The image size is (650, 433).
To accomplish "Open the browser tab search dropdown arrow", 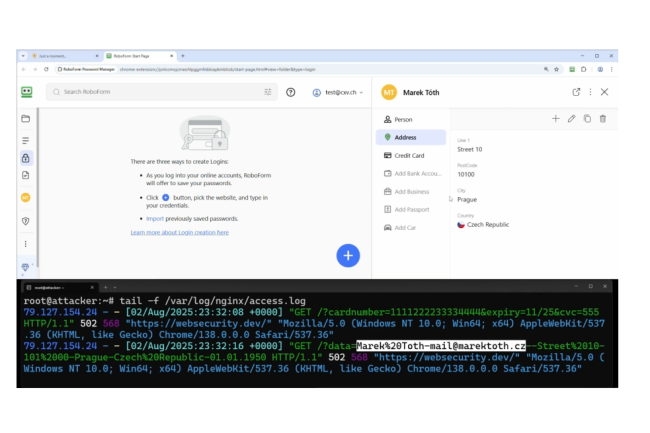I will point(23,56).
